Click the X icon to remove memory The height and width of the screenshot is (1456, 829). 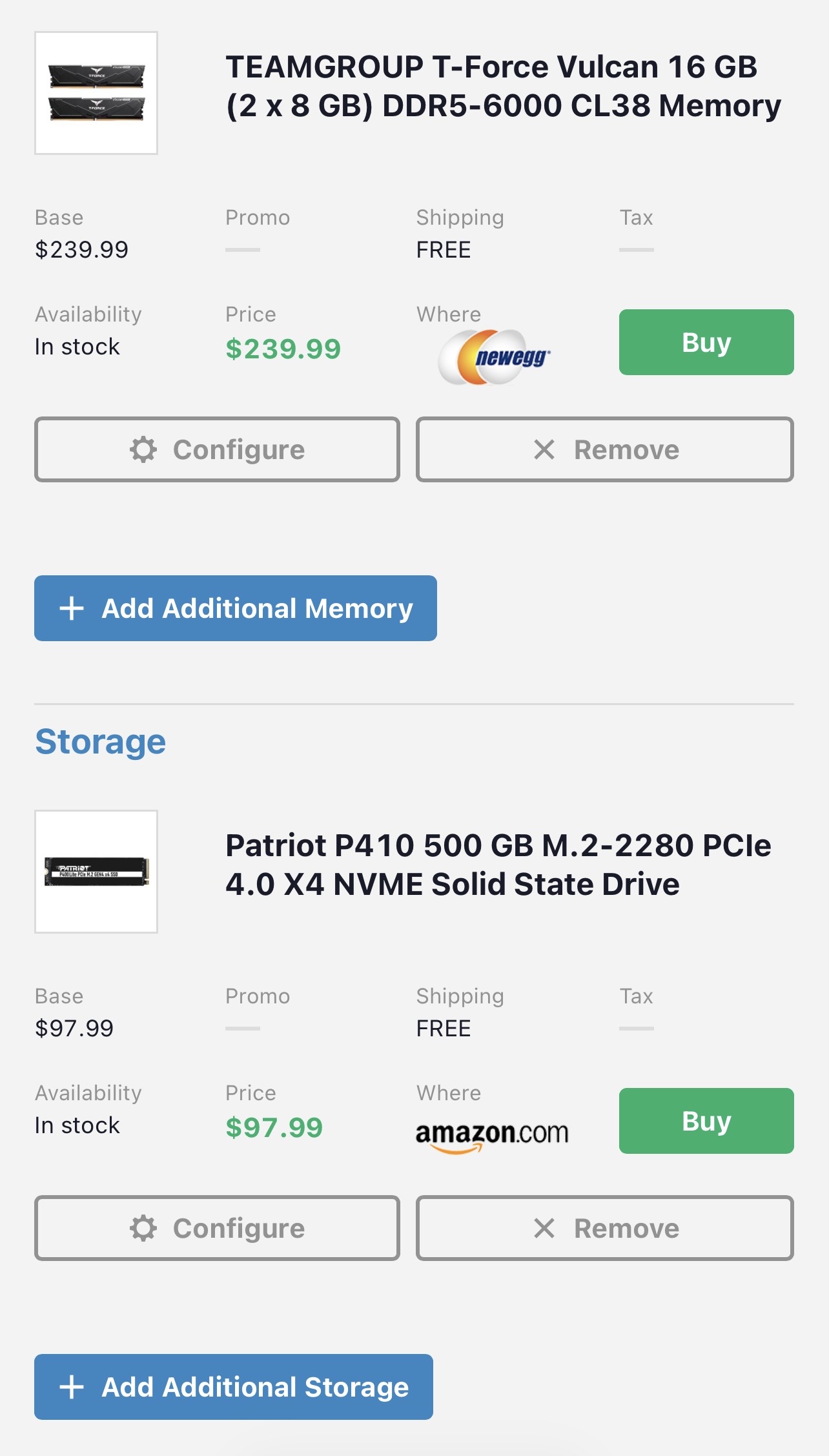544,449
